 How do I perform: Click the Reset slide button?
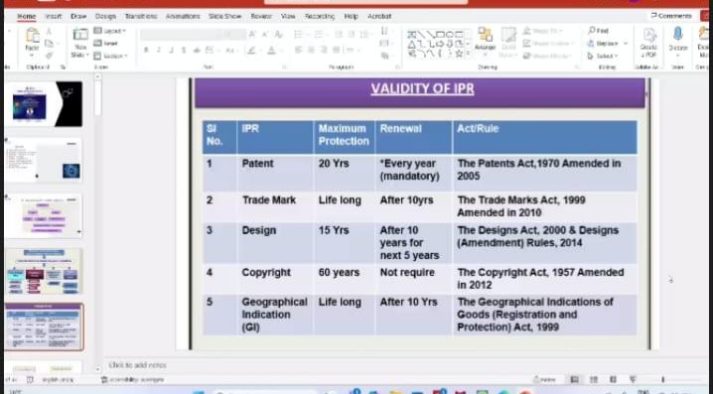pyautogui.click(x=106, y=43)
